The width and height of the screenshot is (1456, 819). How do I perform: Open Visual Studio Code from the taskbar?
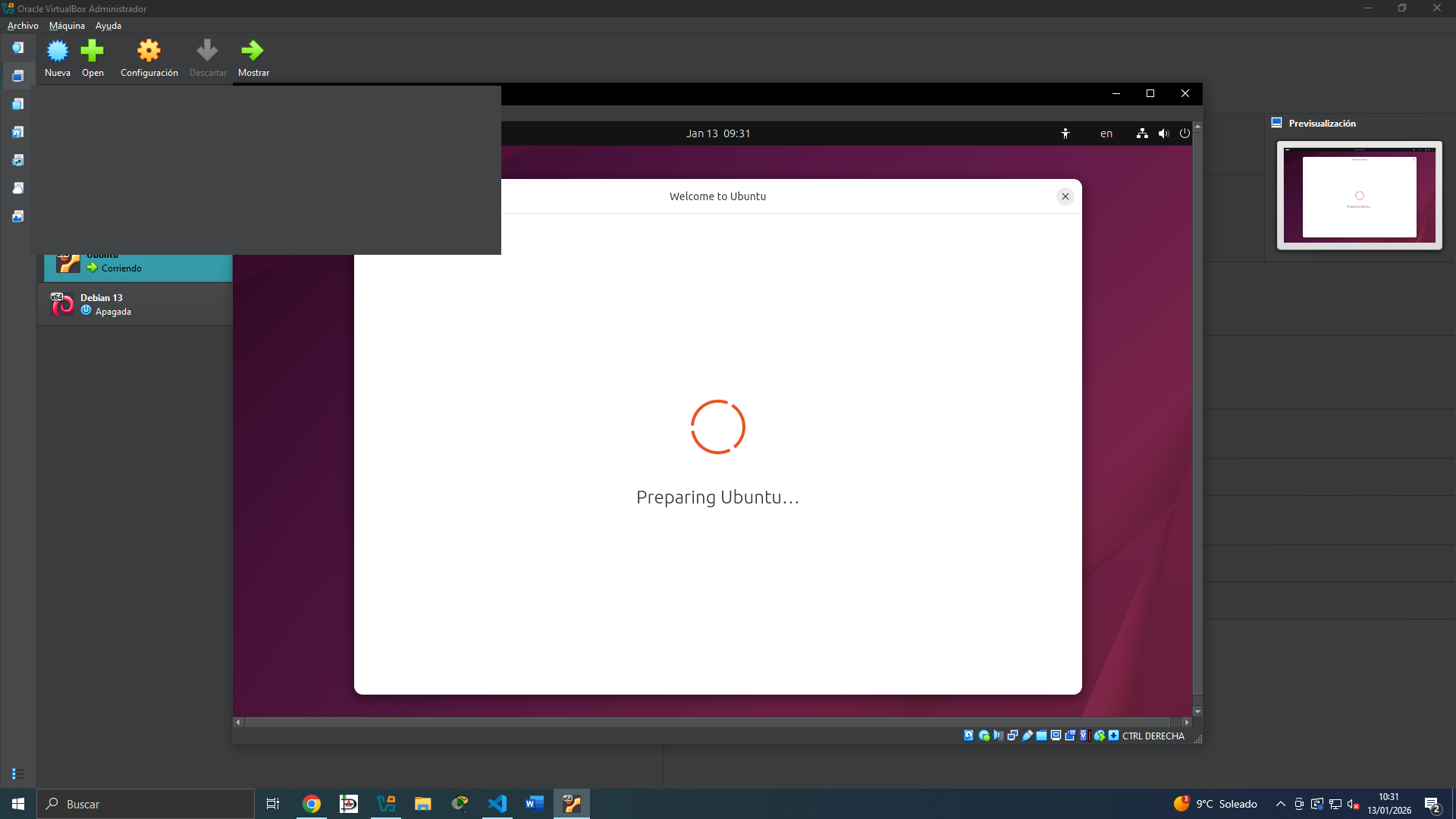497,804
